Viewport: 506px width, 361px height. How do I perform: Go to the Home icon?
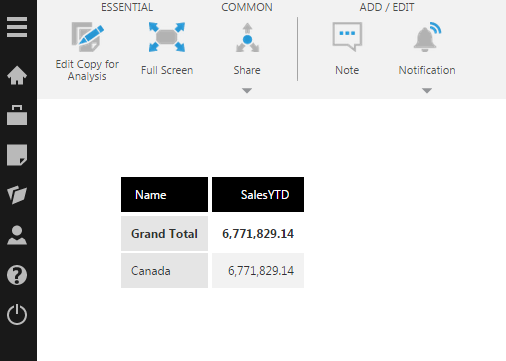[x=17, y=75]
